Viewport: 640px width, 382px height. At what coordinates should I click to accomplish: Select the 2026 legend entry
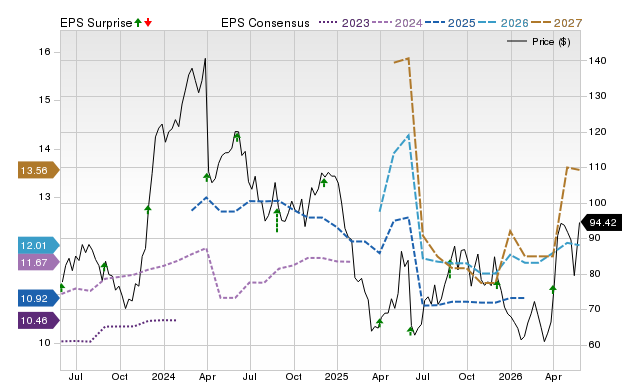[x=503, y=23]
